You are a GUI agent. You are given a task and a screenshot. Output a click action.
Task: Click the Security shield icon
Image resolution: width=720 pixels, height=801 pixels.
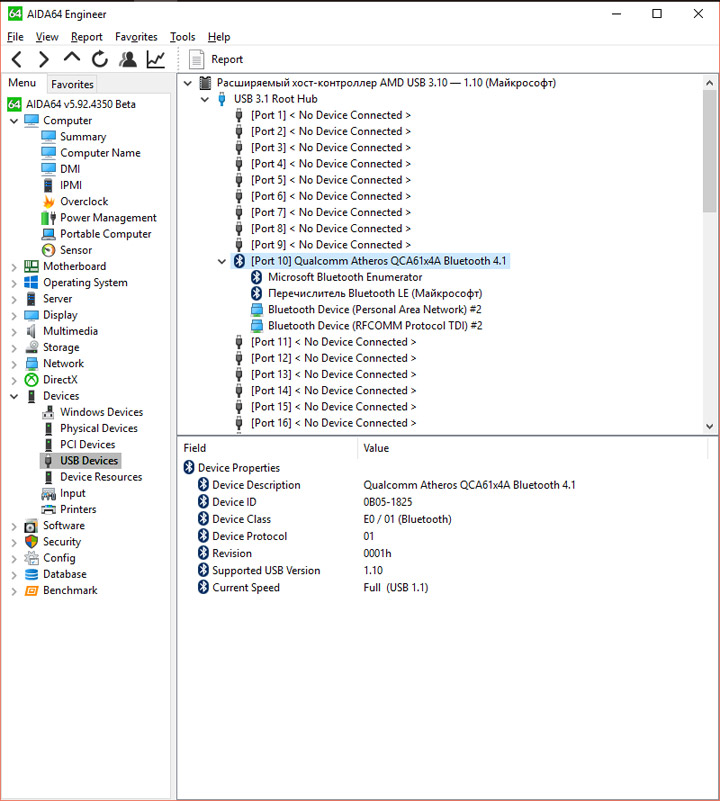pyautogui.click(x=32, y=541)
